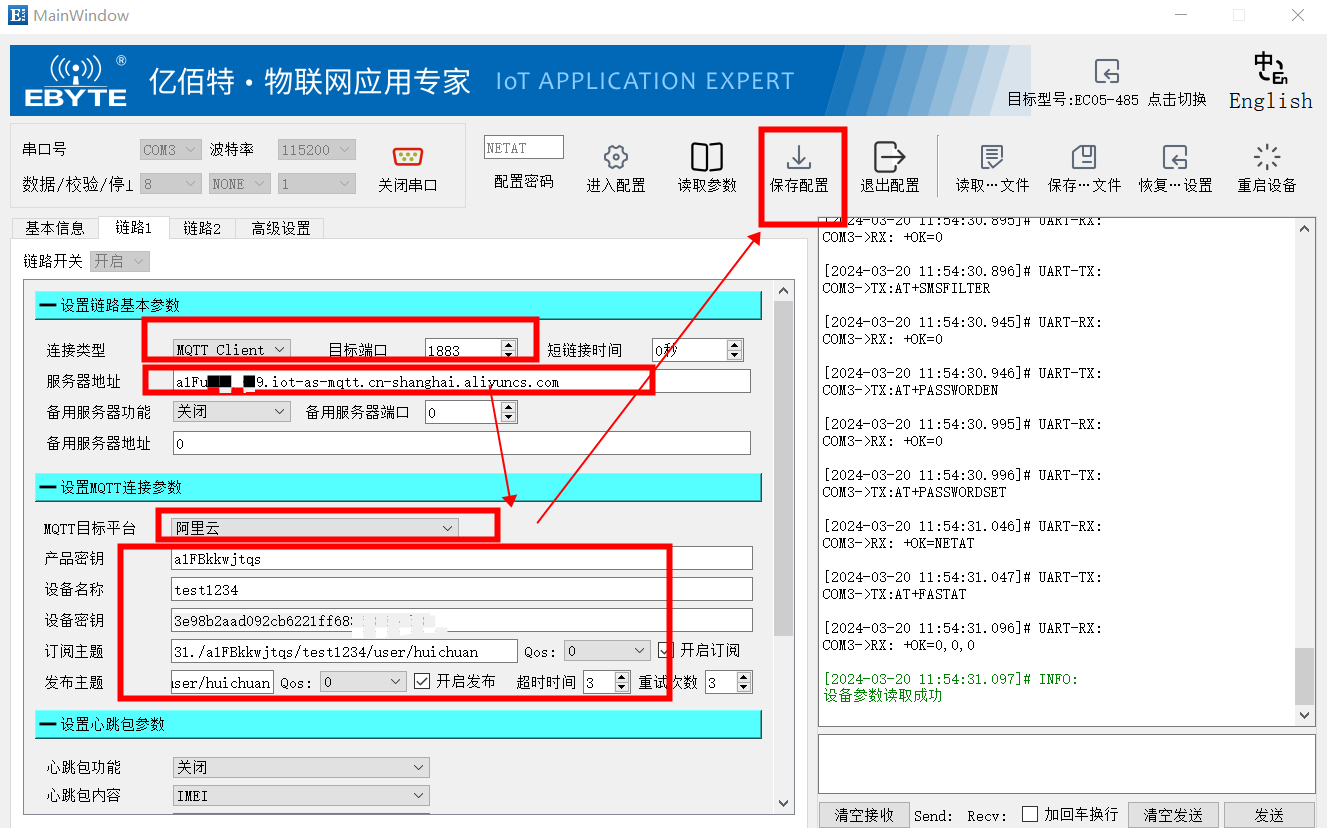Viewport: 1327px width, 828px height.
Task: Click the 进入配置 gear icon
Action: point(616,158)
